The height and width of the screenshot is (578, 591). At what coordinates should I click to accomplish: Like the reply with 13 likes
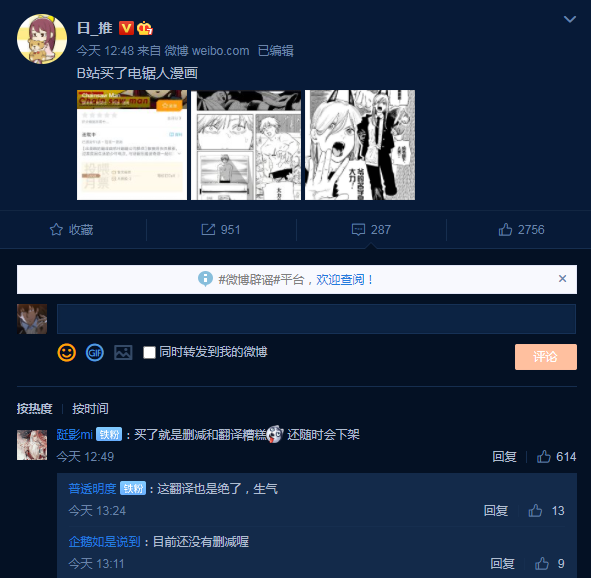pos(535,511)
